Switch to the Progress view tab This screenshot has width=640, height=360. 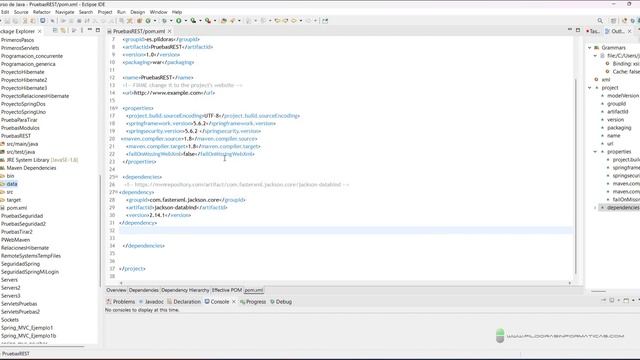point(253,302)
